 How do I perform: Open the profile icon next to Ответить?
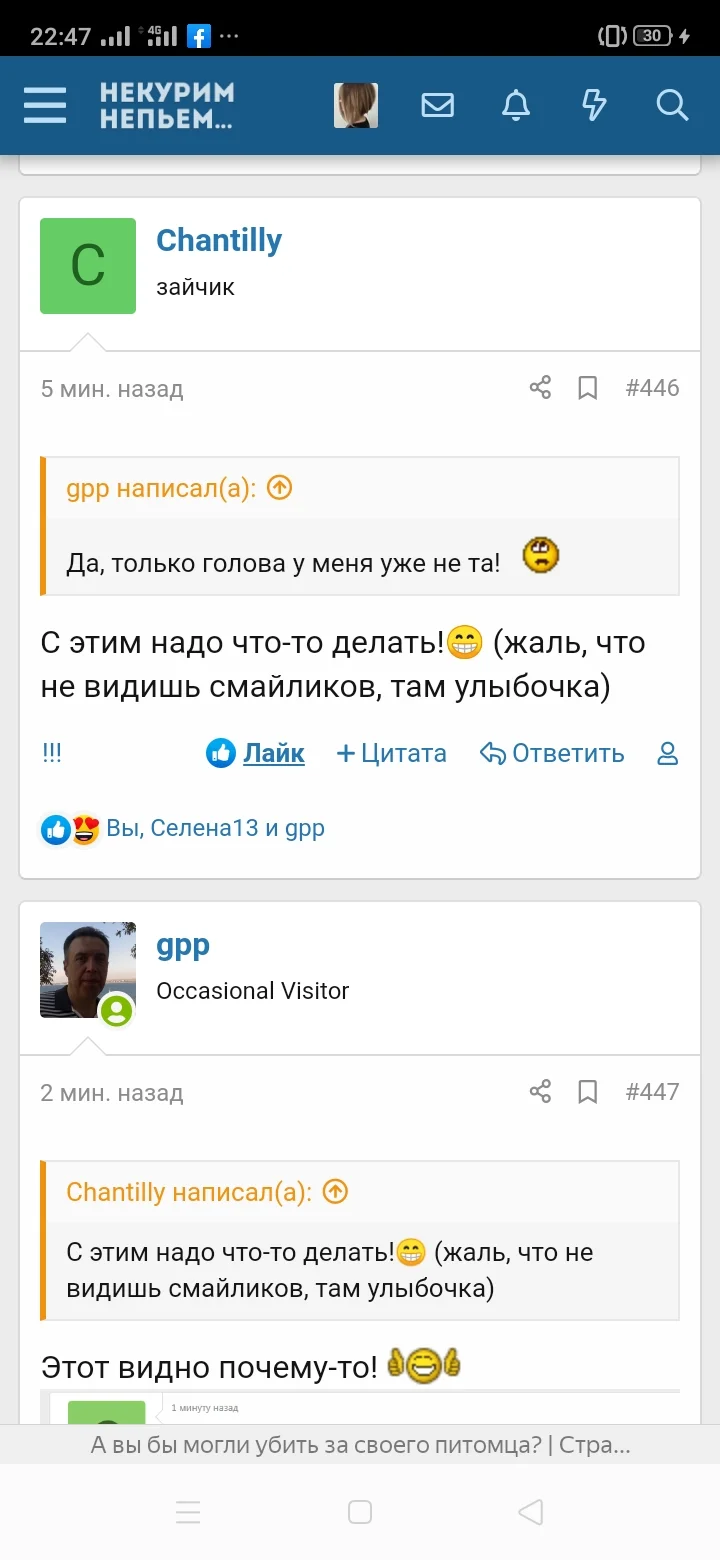[x=666, y=753]
